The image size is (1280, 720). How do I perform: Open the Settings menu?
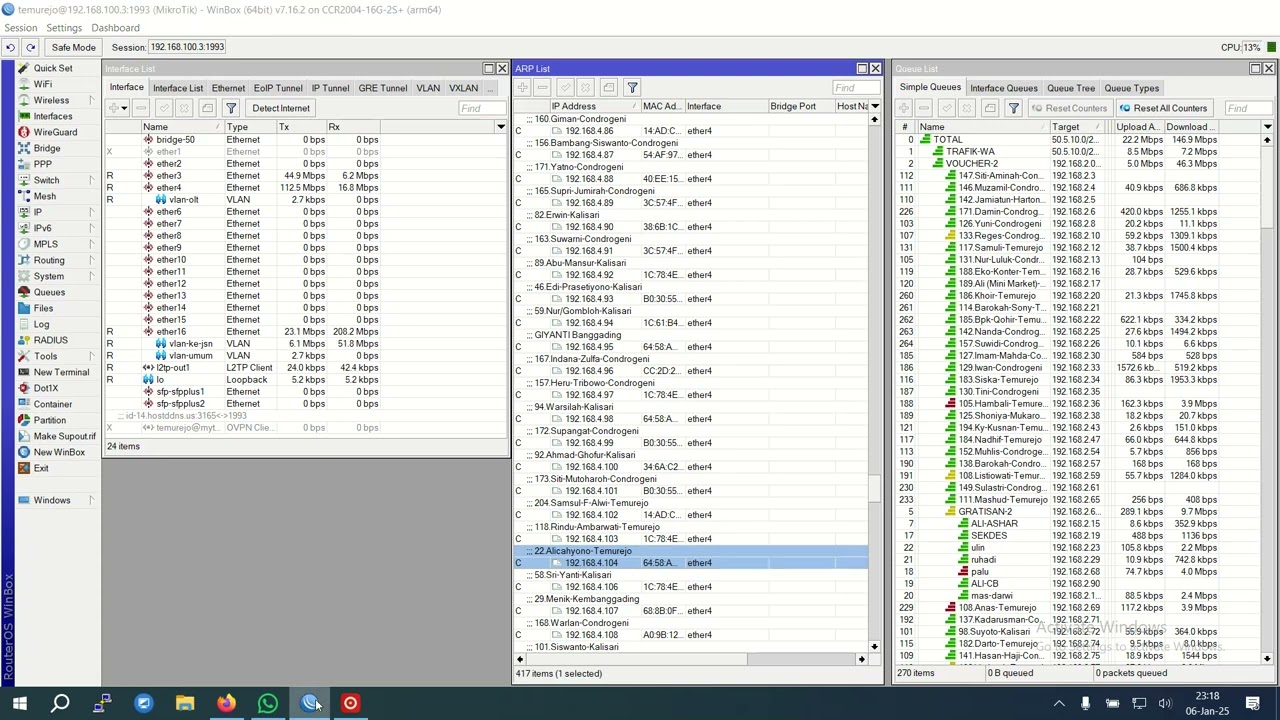tap(64, 28)
